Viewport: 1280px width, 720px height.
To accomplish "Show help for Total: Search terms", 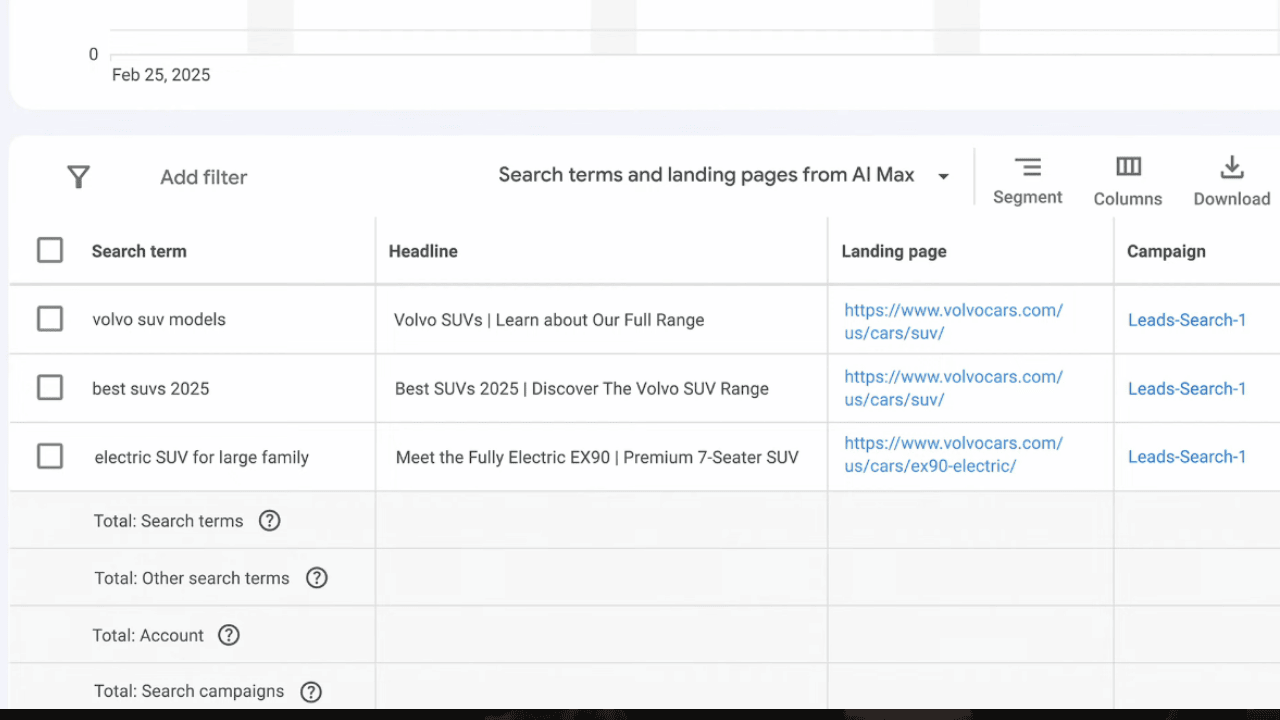I will 269,521.
